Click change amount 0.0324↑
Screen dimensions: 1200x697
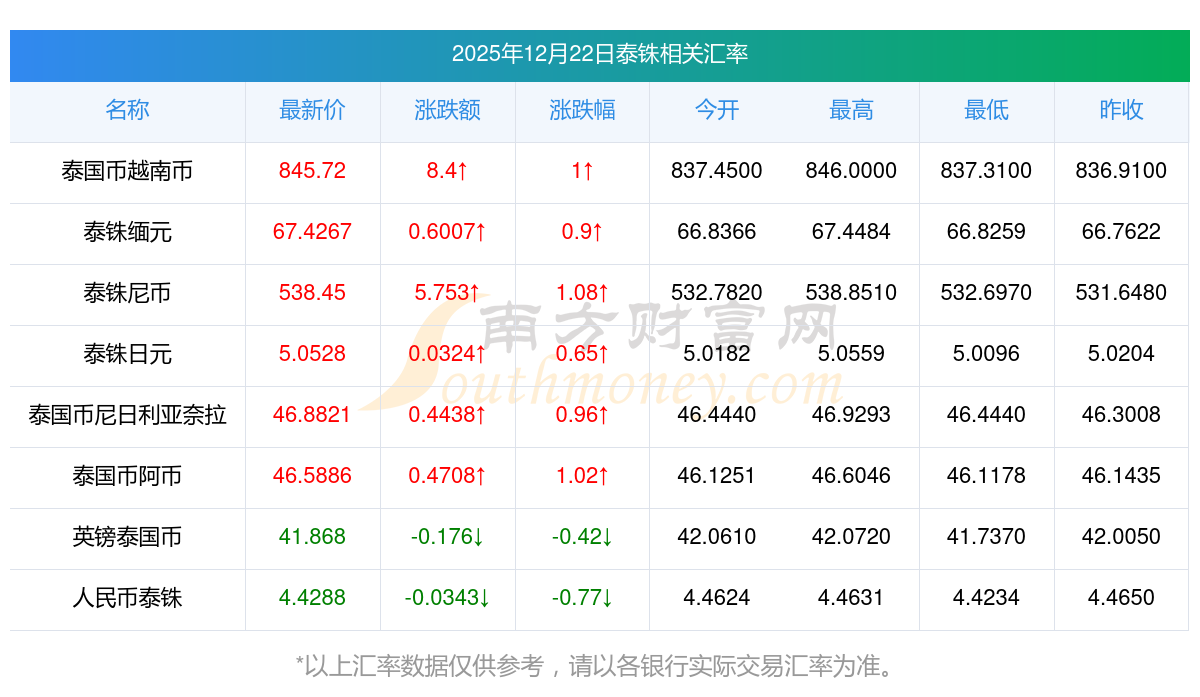click(x=447, y=355)
